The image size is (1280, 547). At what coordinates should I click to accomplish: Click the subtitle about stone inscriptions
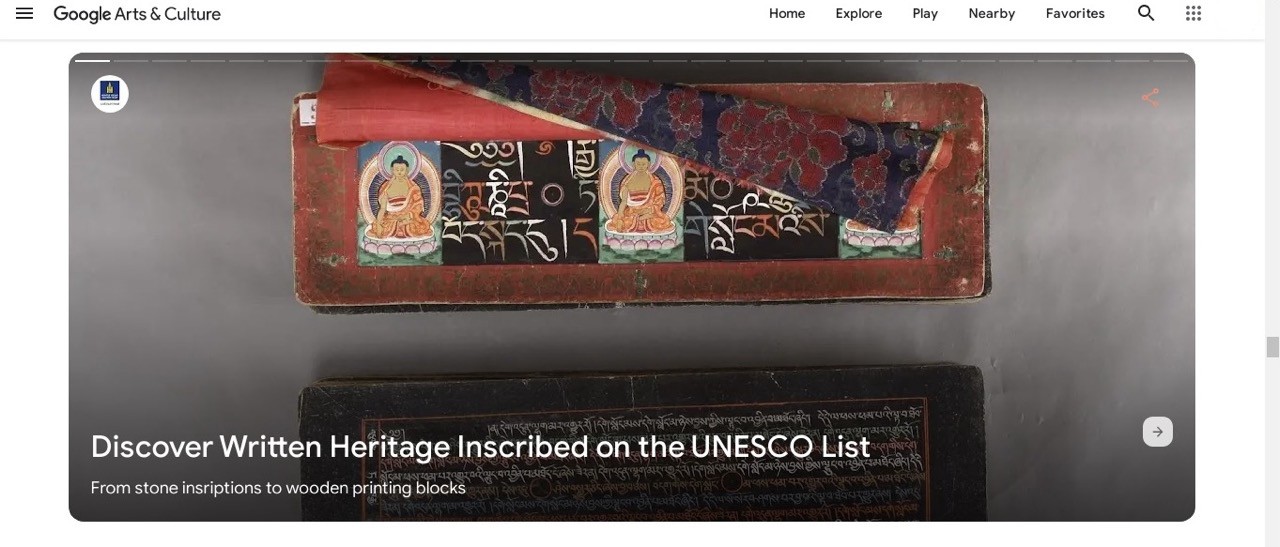[x=278, y=488]
